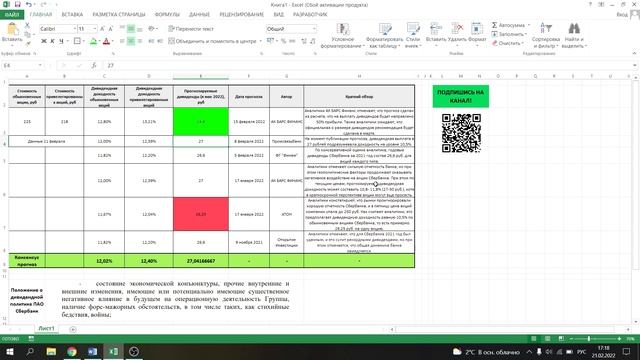Screen dimensions: 640x360
Task: Save the workbook using the floppy icon
Action: point(17,4)
